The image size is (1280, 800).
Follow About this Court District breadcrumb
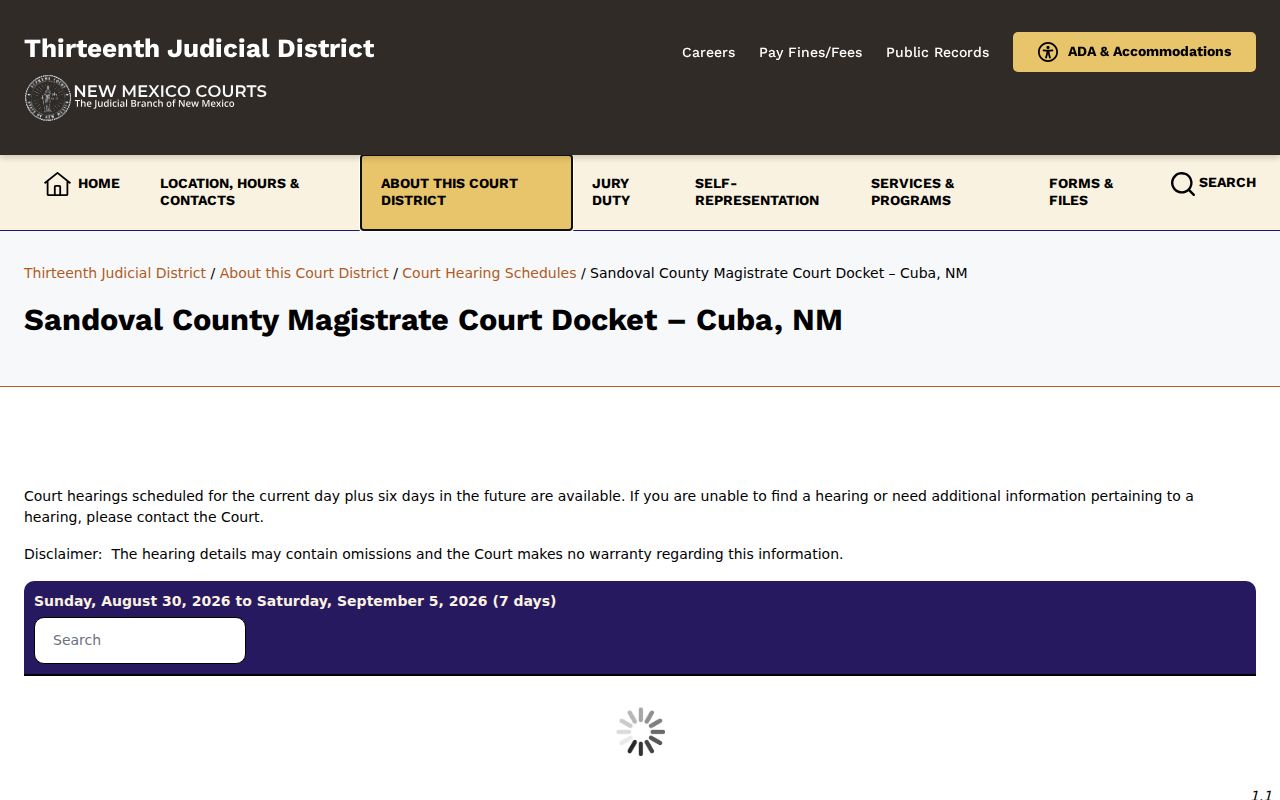(304, 273)
